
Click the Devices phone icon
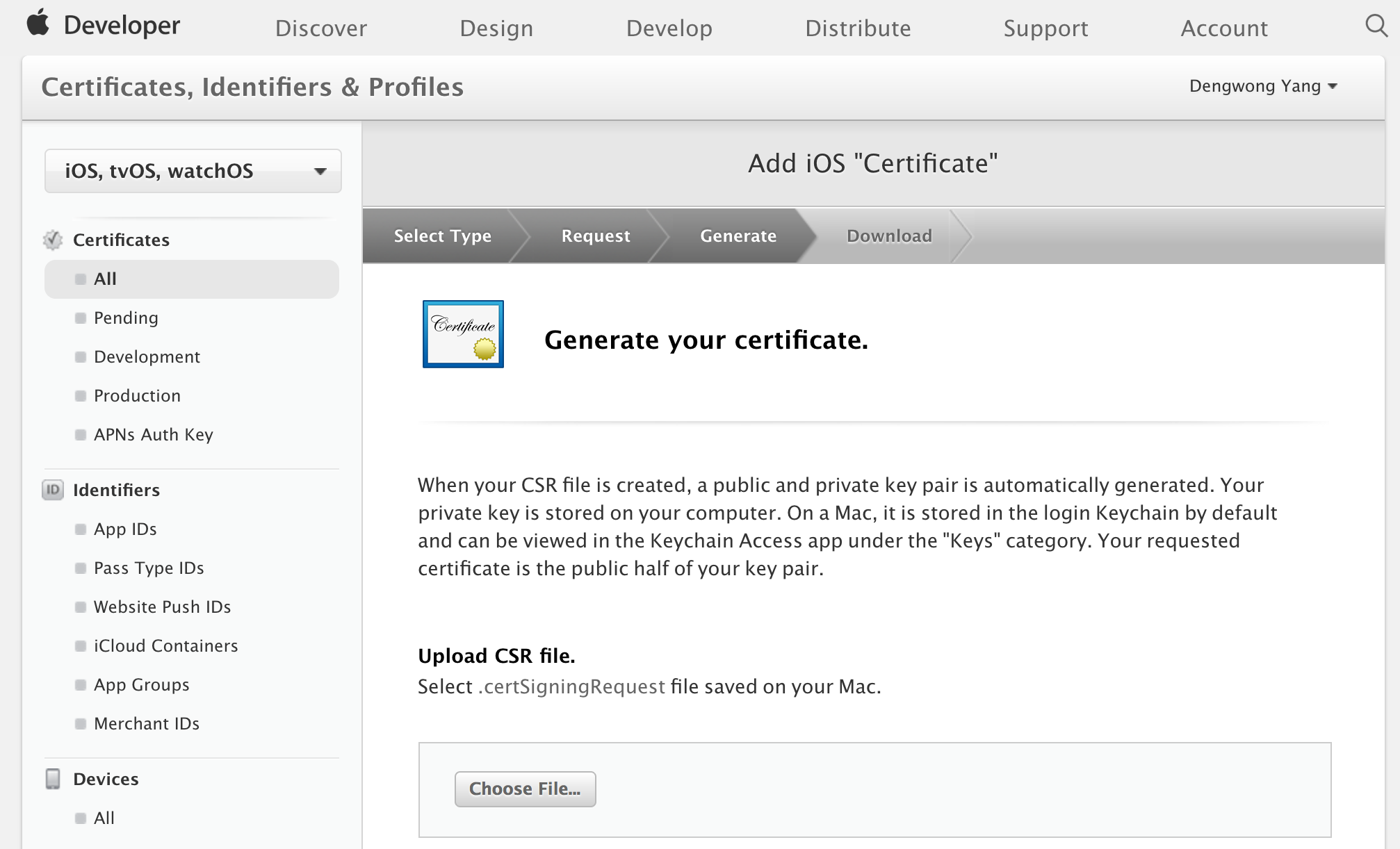[x=53, y=779]
